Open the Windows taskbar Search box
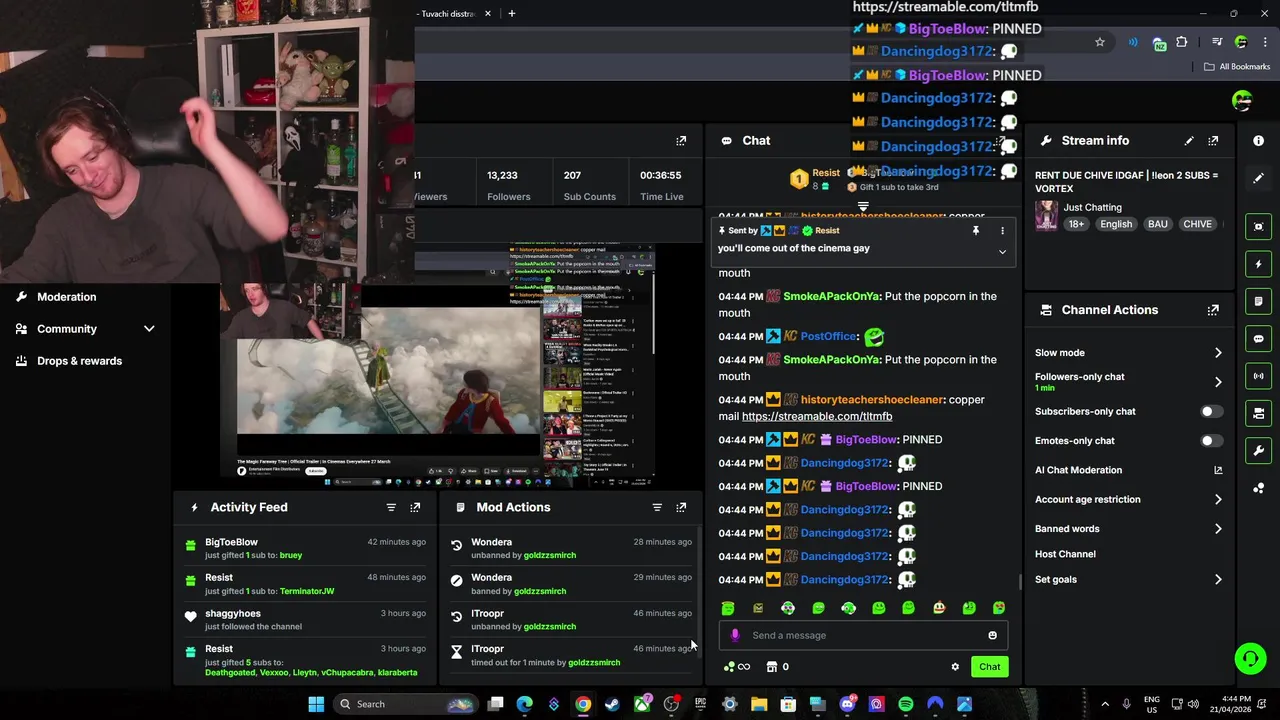This screenshot has width=1280, height=720. point(404,704)
